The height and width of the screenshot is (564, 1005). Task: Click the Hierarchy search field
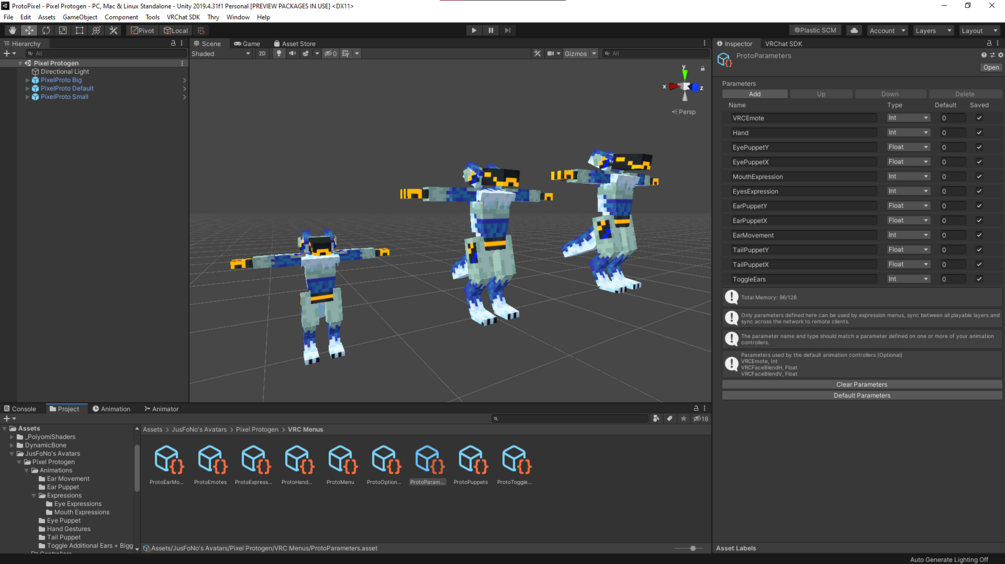[x=106, y=54]
